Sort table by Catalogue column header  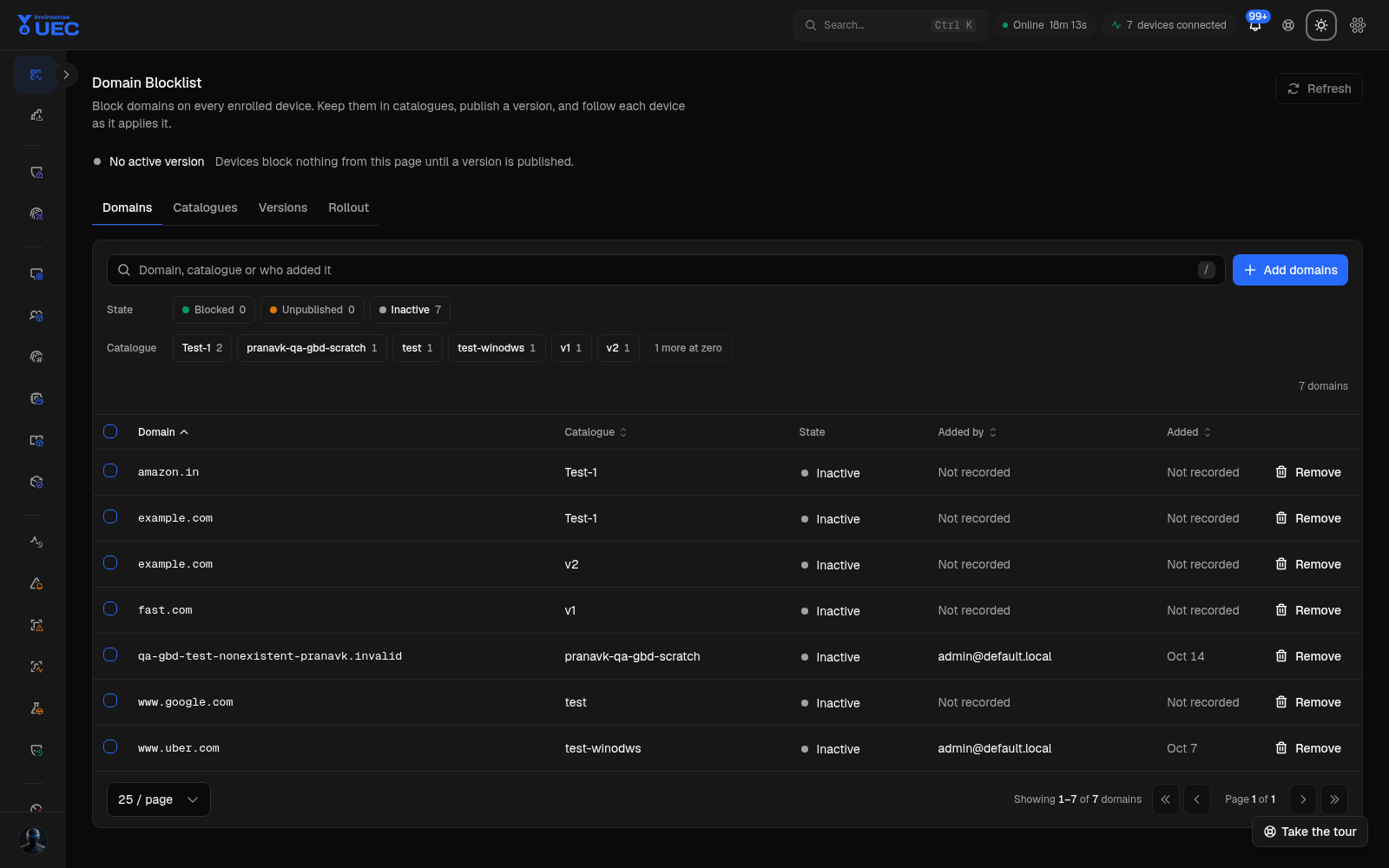596,432
